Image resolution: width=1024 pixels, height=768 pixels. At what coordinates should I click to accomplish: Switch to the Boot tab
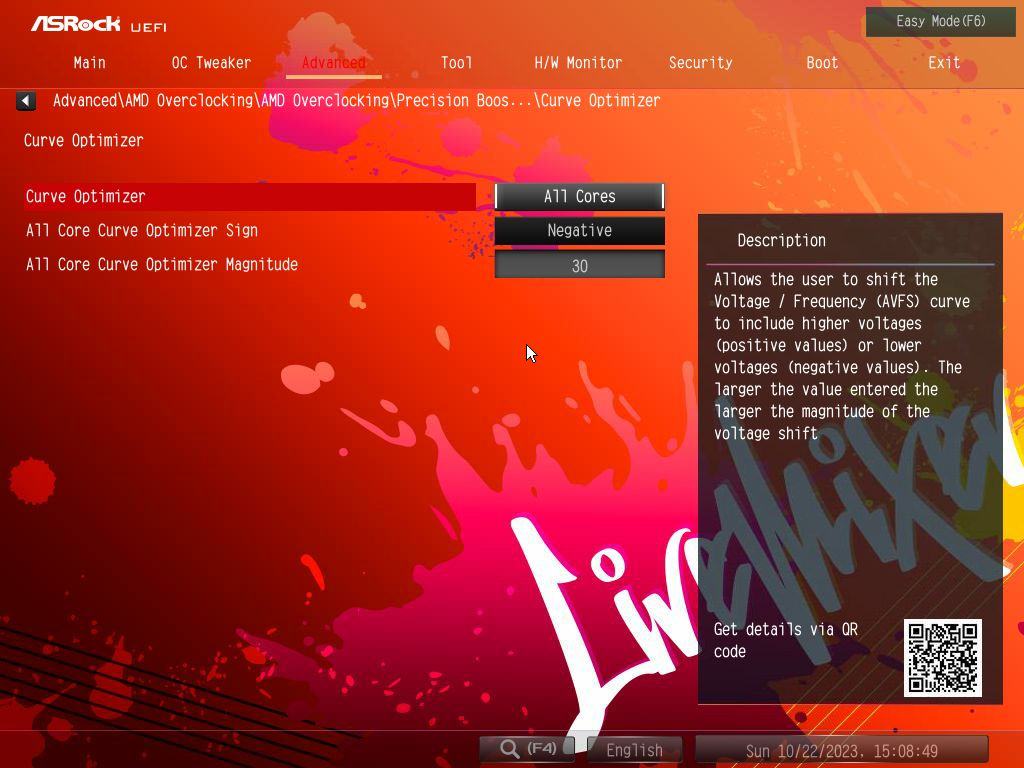(822, 63)
